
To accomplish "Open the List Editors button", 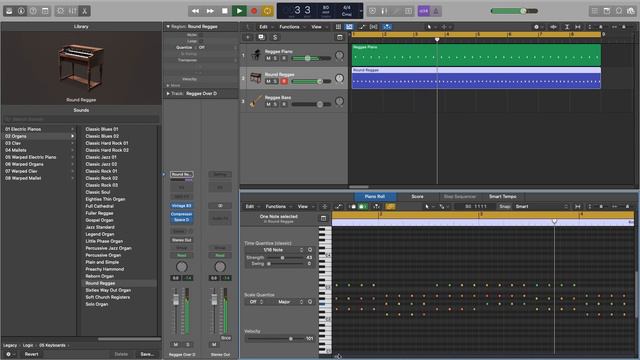I will tap(595, 11).
